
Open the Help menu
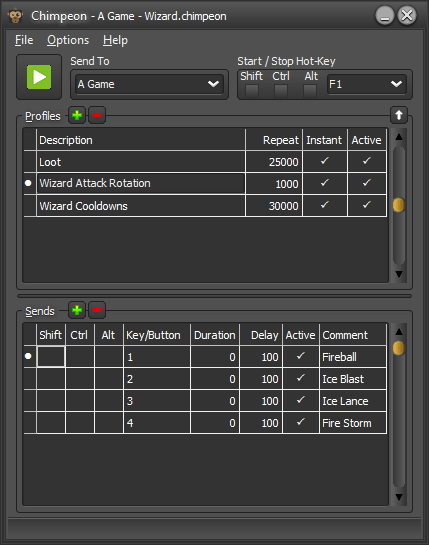115,40
